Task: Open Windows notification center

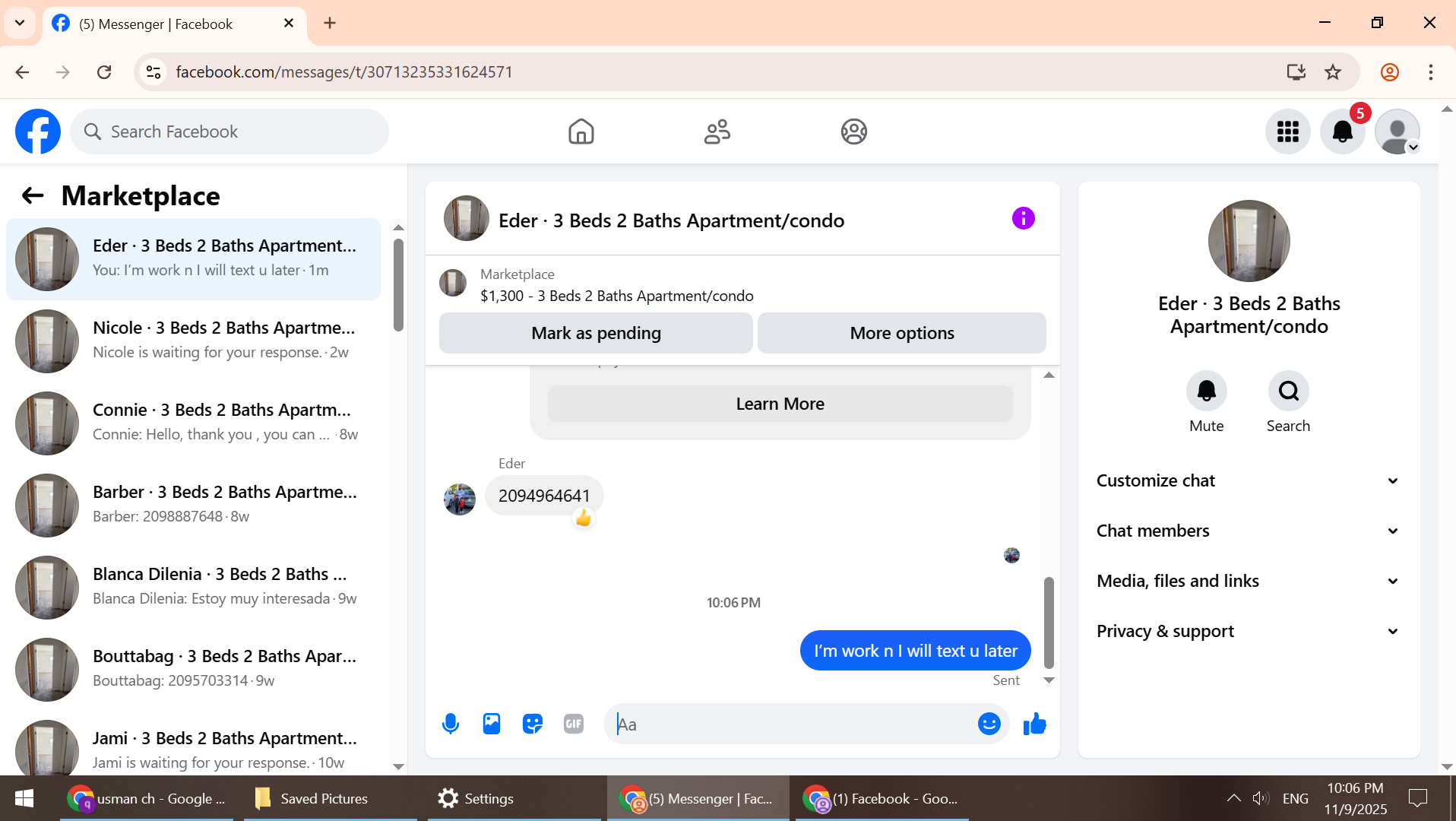Action: point(1418,798)
